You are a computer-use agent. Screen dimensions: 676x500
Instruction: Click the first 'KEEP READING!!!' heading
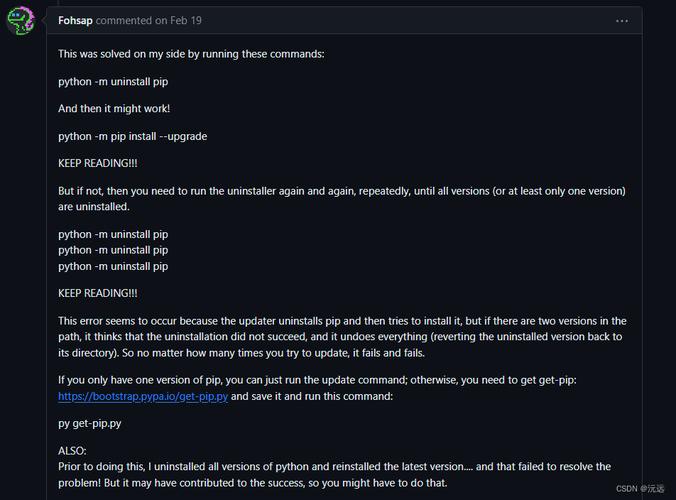[98, 163]
